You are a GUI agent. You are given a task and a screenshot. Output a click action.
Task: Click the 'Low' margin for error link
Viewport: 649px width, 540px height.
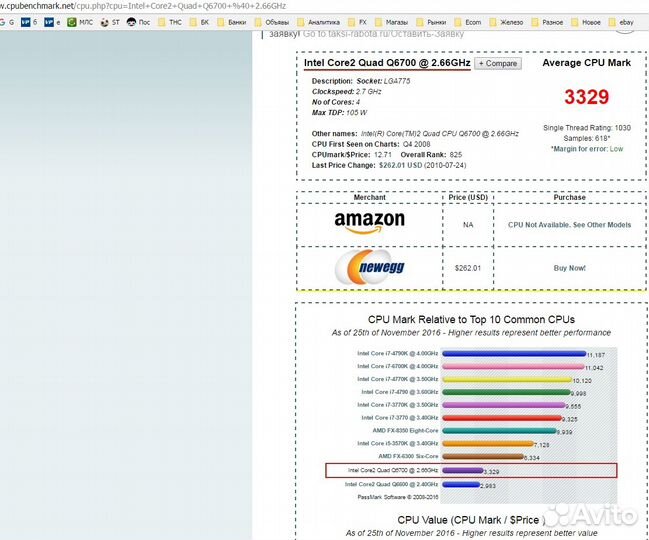616,149
